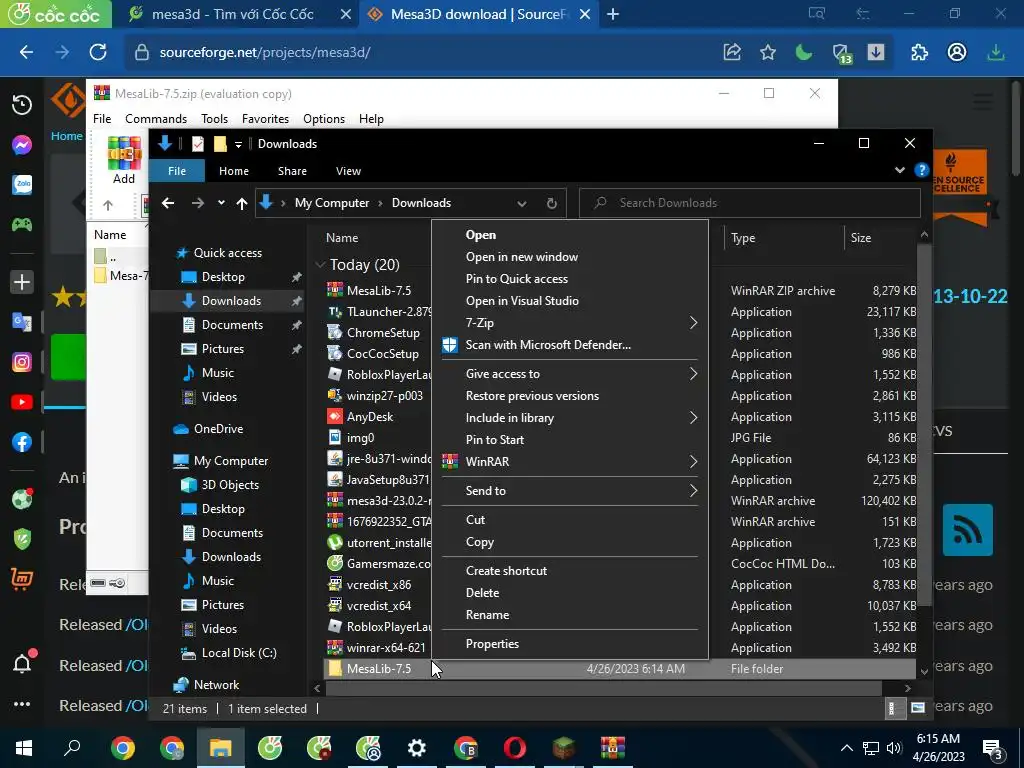Click the browser address bar URL
1024x768 pixels.
(265, 52)
